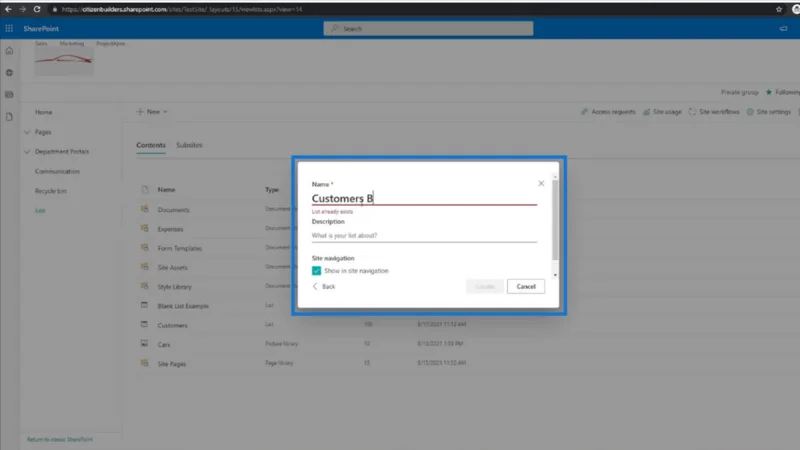Click the disabled Create button
The height and width of the screenshot is (450, 800).
485,287
